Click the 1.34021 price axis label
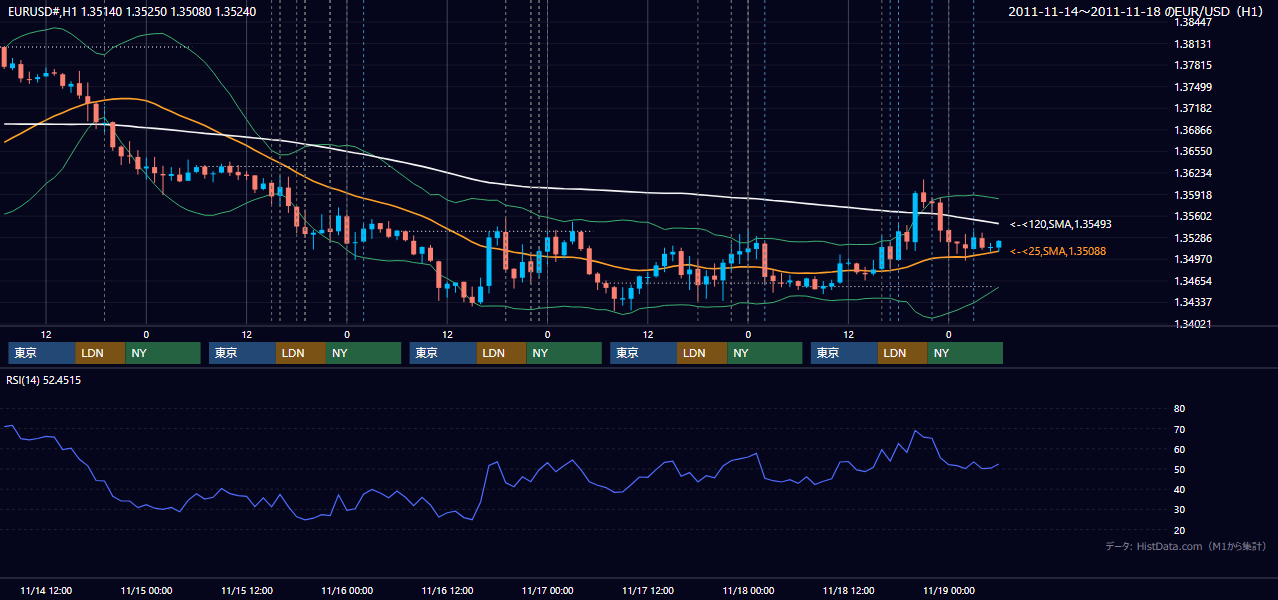 [1193, 324]
